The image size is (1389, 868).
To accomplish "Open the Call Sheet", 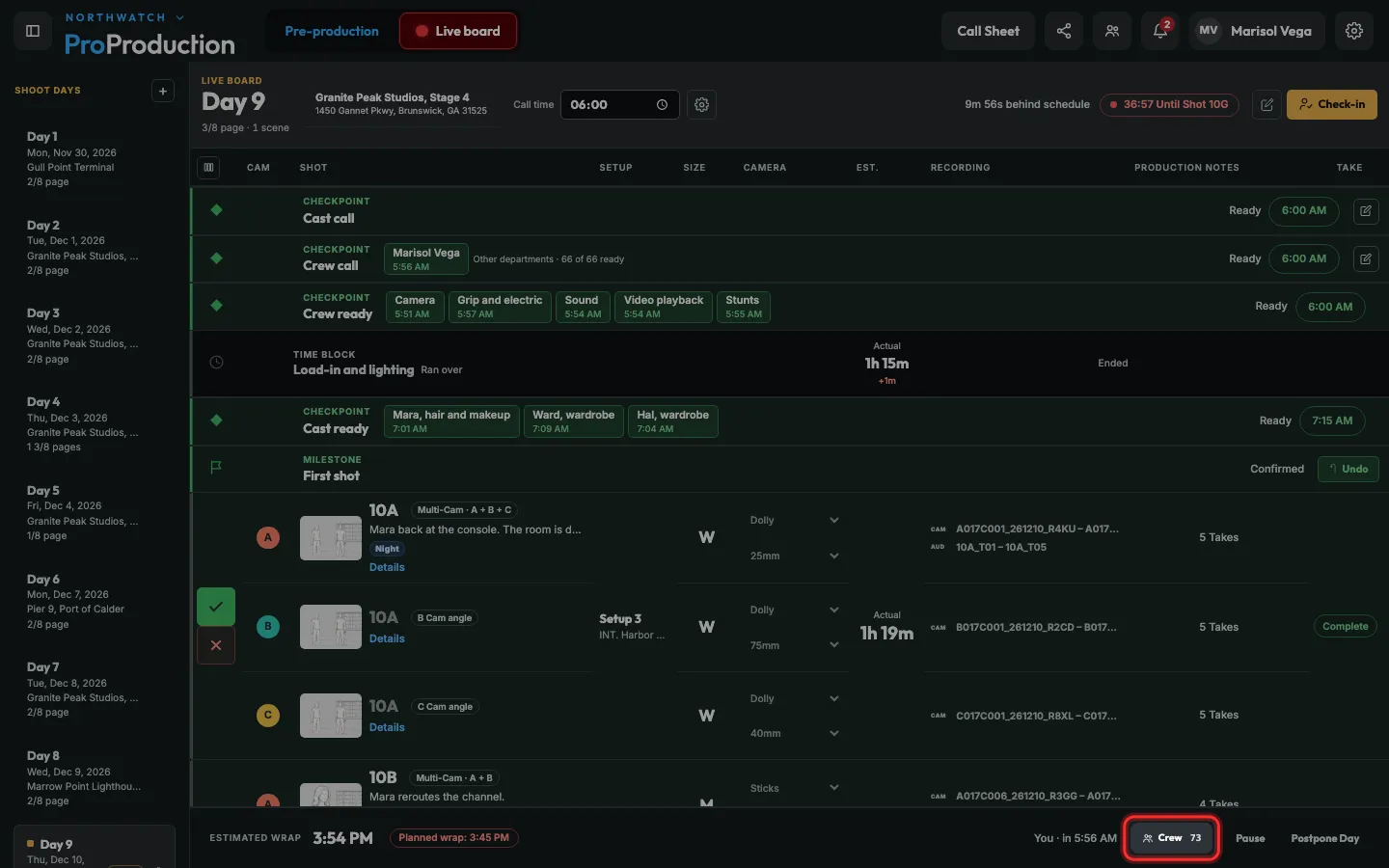I will (988, 31).
